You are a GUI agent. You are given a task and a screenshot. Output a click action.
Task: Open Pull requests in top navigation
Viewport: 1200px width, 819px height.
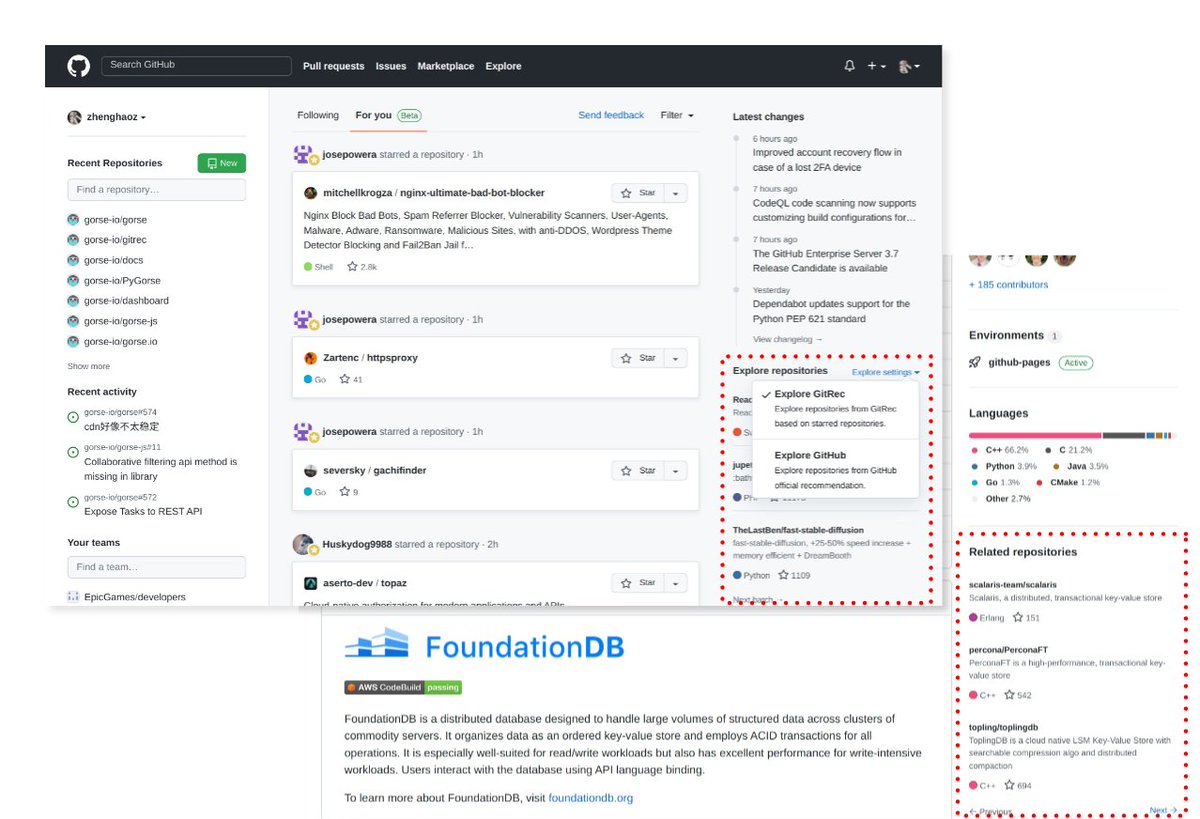(x=334, y=66)
